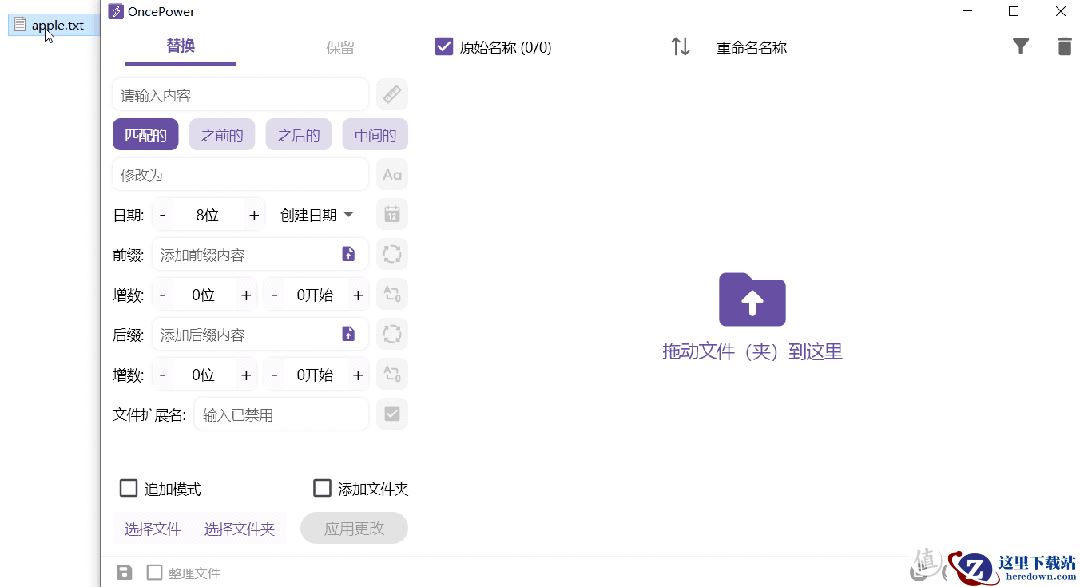
Task: Click the trash bin icon to clear the list
Action: click(1064, 47)
